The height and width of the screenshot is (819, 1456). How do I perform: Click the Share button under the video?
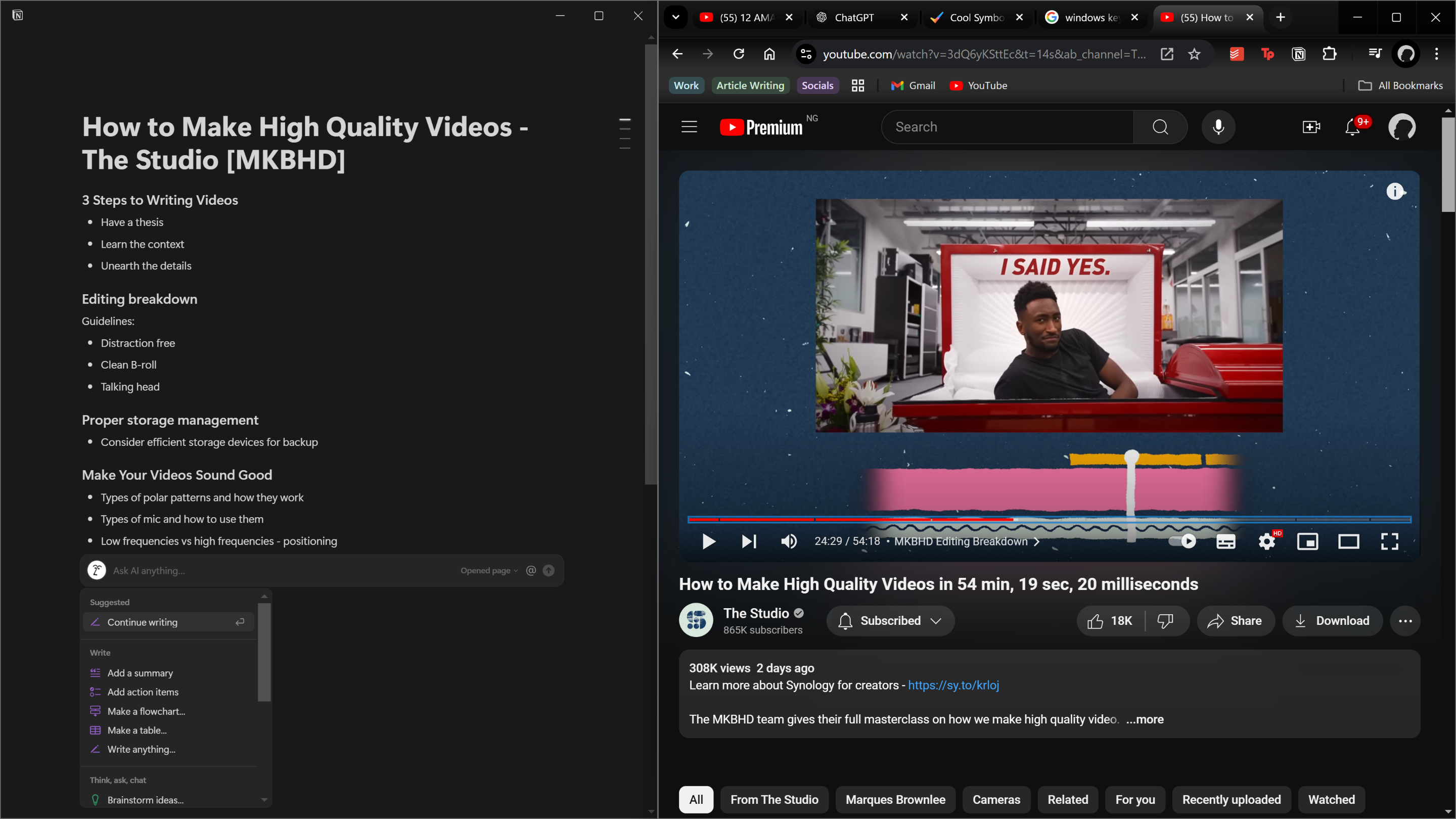coord(1236,621)
